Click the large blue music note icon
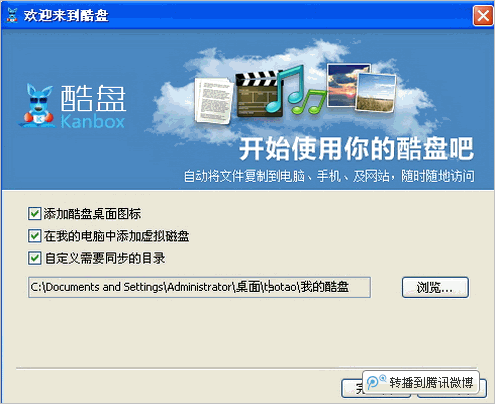The width and height of the screenshot is (495, 404). pyautogui.click(x=285, y=88)
